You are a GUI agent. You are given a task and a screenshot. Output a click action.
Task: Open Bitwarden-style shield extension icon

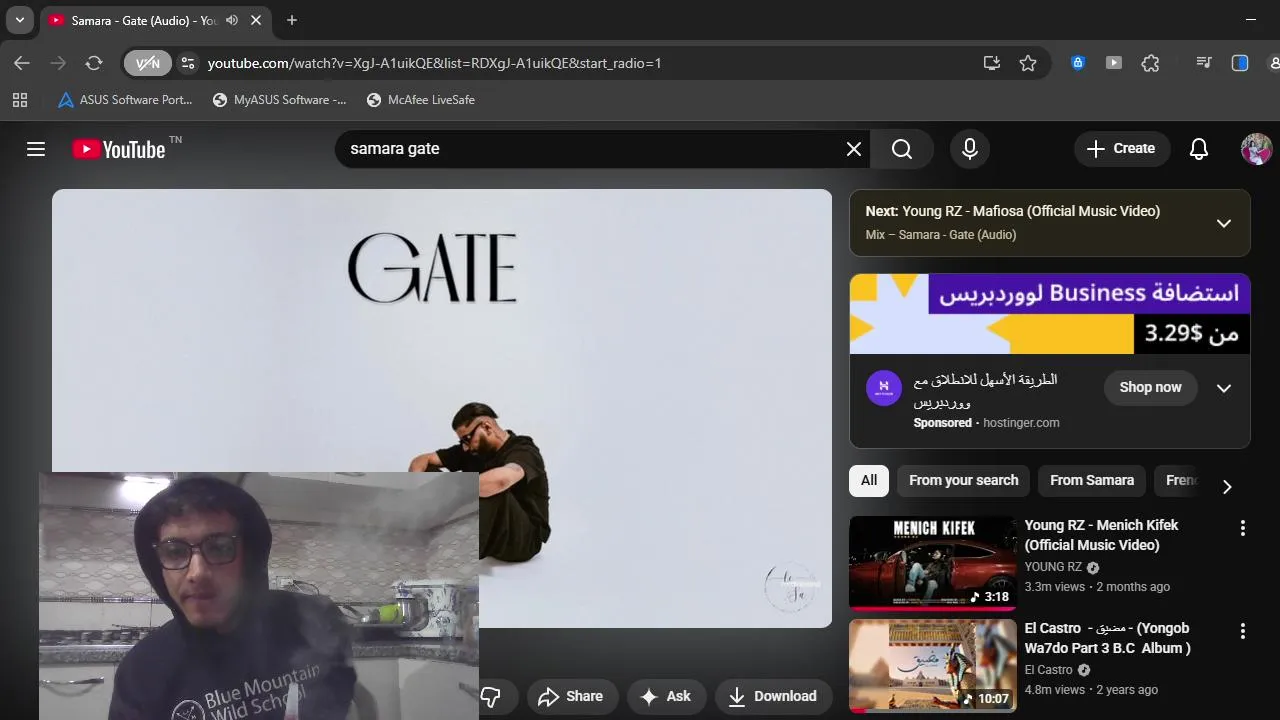(1078, 63)
